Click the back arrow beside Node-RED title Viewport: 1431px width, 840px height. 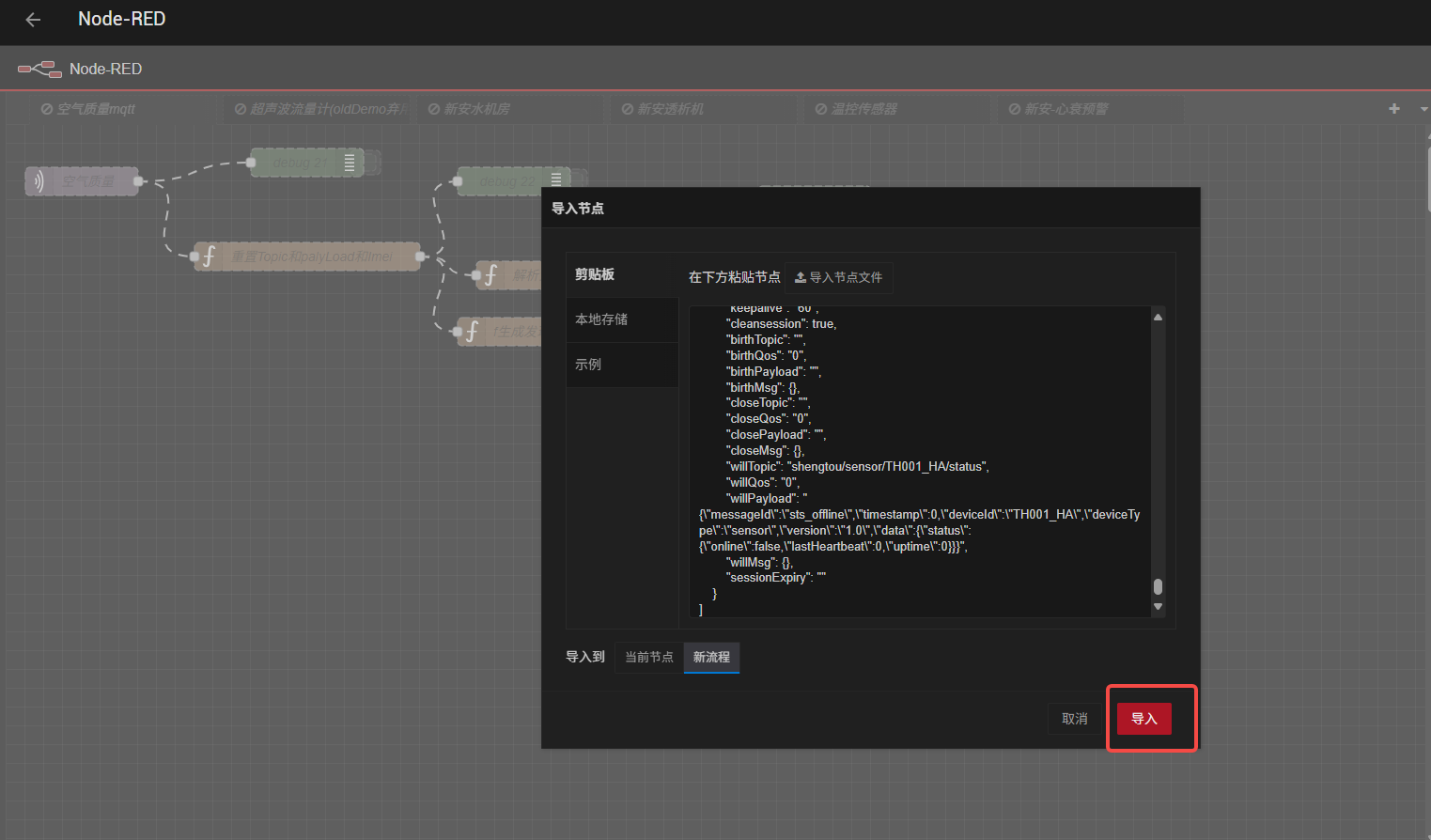pos(34,20)
